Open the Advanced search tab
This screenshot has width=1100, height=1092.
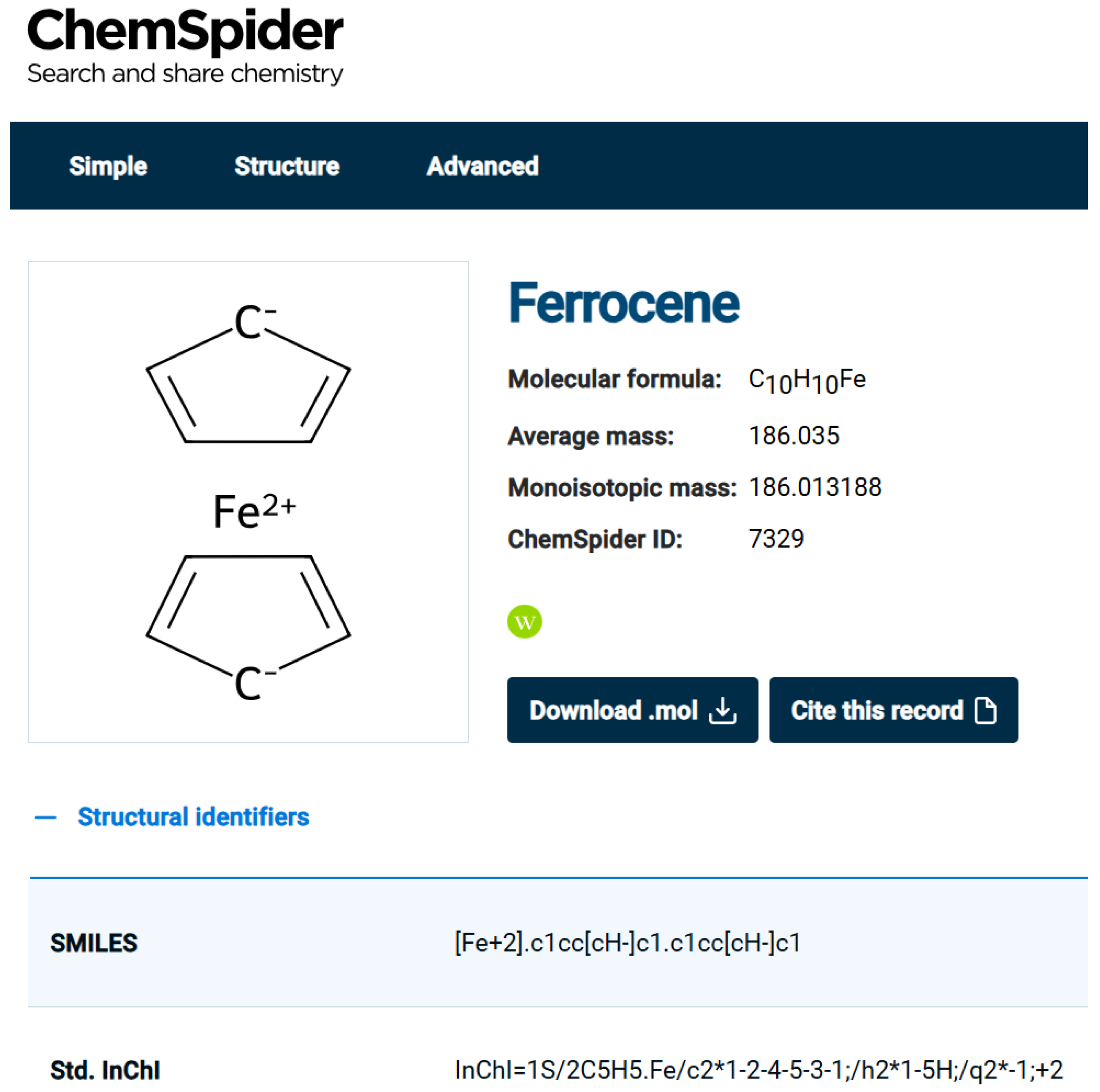[483, 166]
